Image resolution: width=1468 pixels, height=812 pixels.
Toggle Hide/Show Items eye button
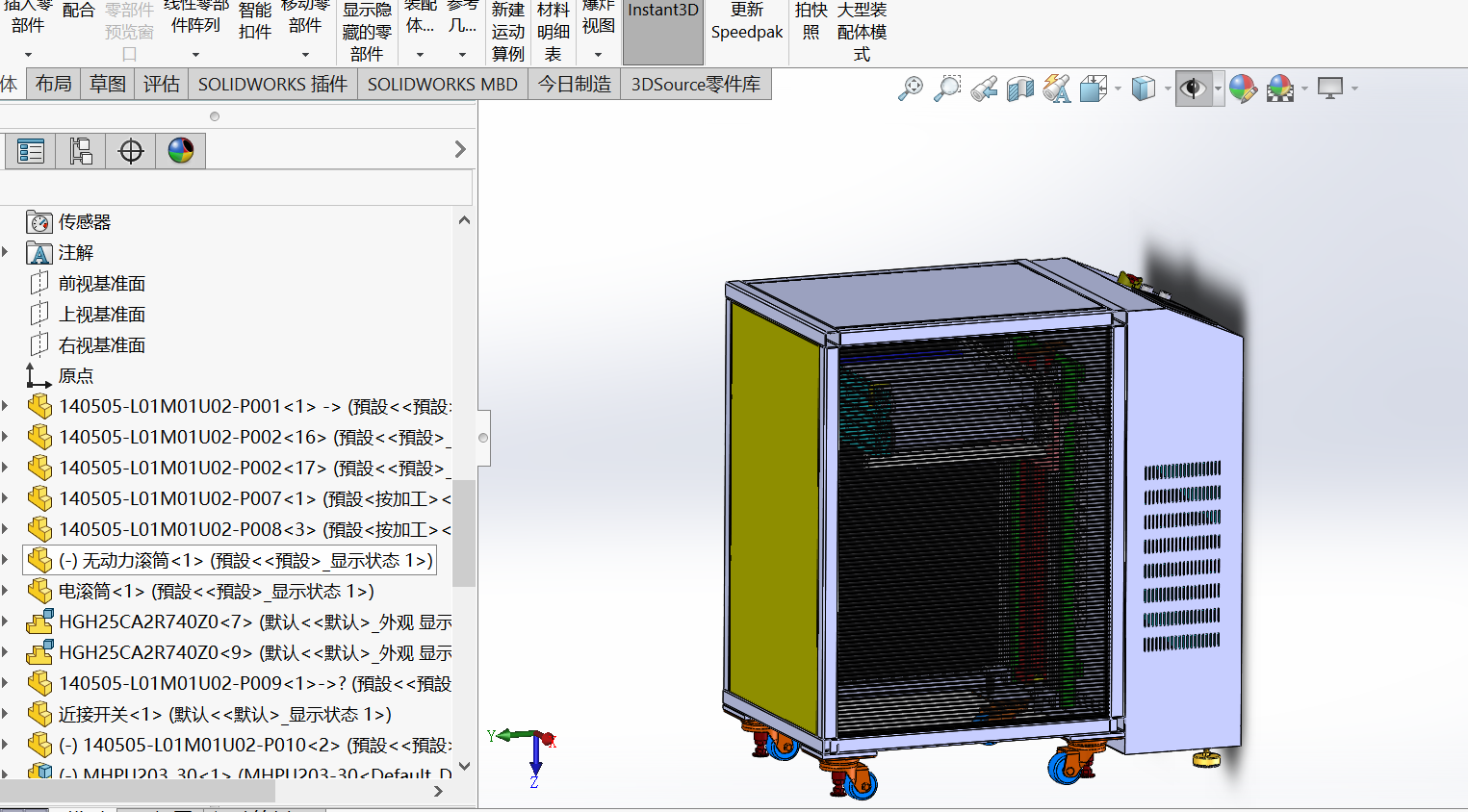coord(1194,89)
